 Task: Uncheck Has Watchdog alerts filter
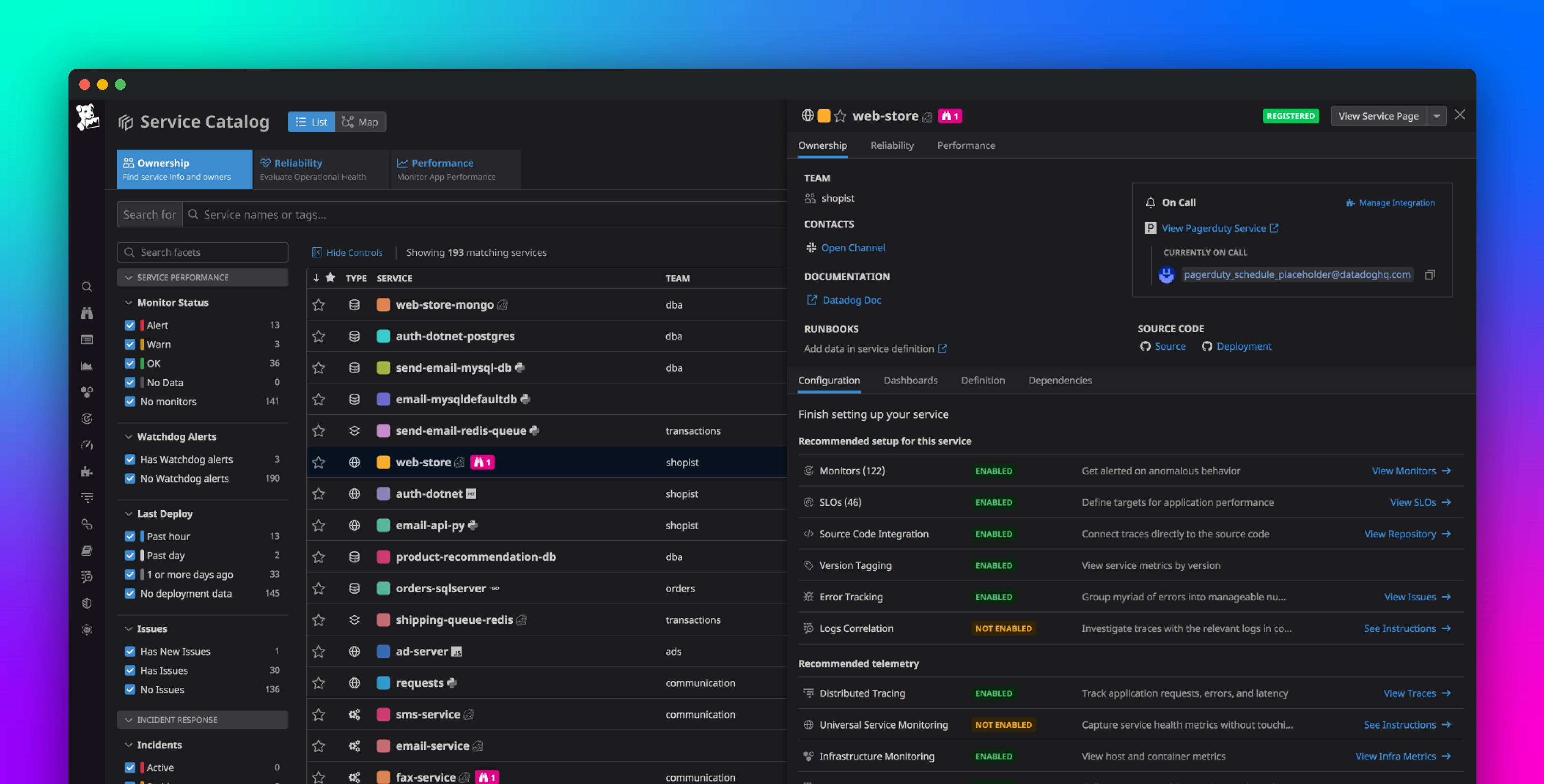(131, 459)
